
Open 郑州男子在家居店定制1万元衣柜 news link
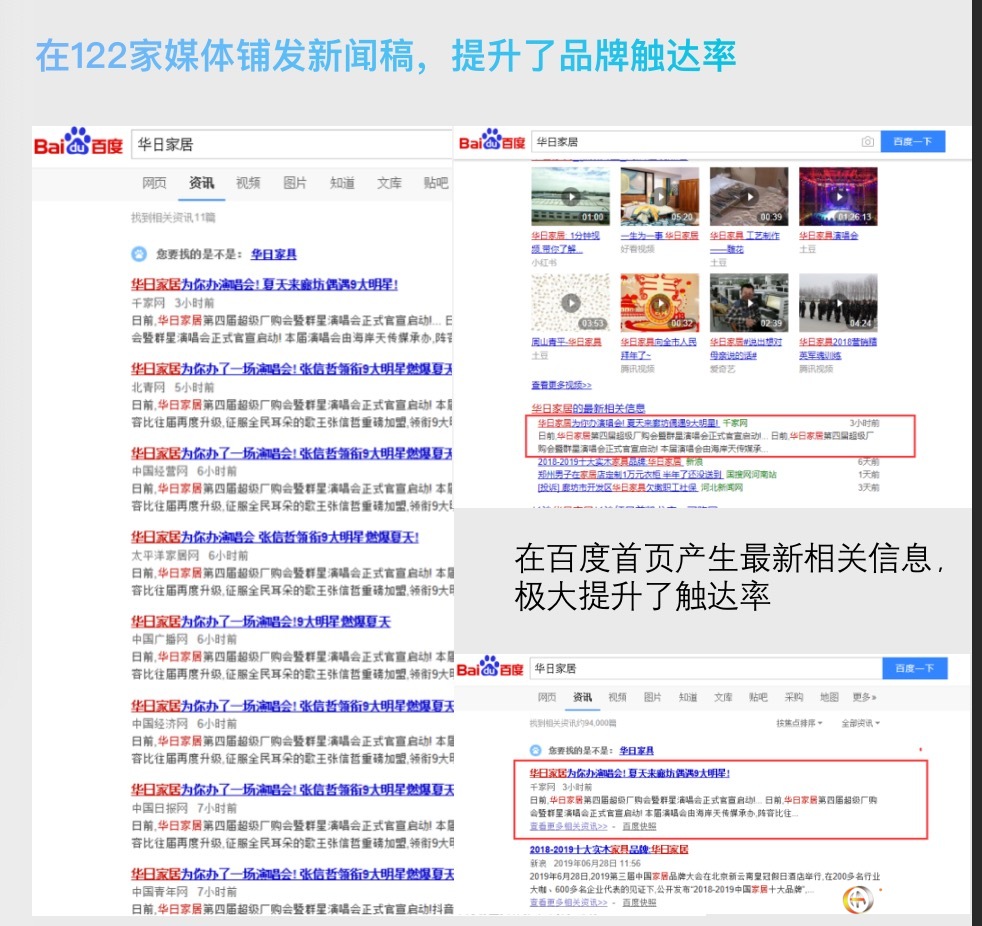tap(630, 475)
